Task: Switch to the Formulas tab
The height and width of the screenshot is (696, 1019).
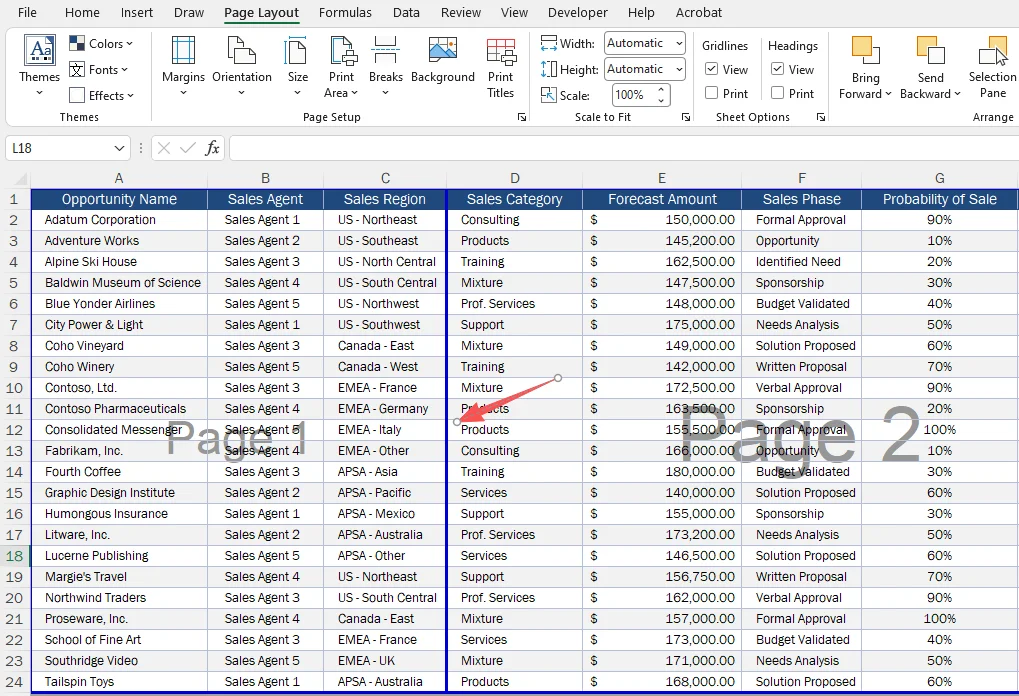Action: (x=345, y=12)
